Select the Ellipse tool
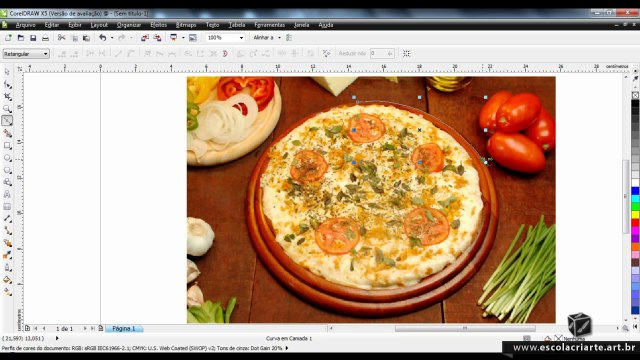This screenshot has height=360, width=640. pyautogui.click(x=7, y=158)
